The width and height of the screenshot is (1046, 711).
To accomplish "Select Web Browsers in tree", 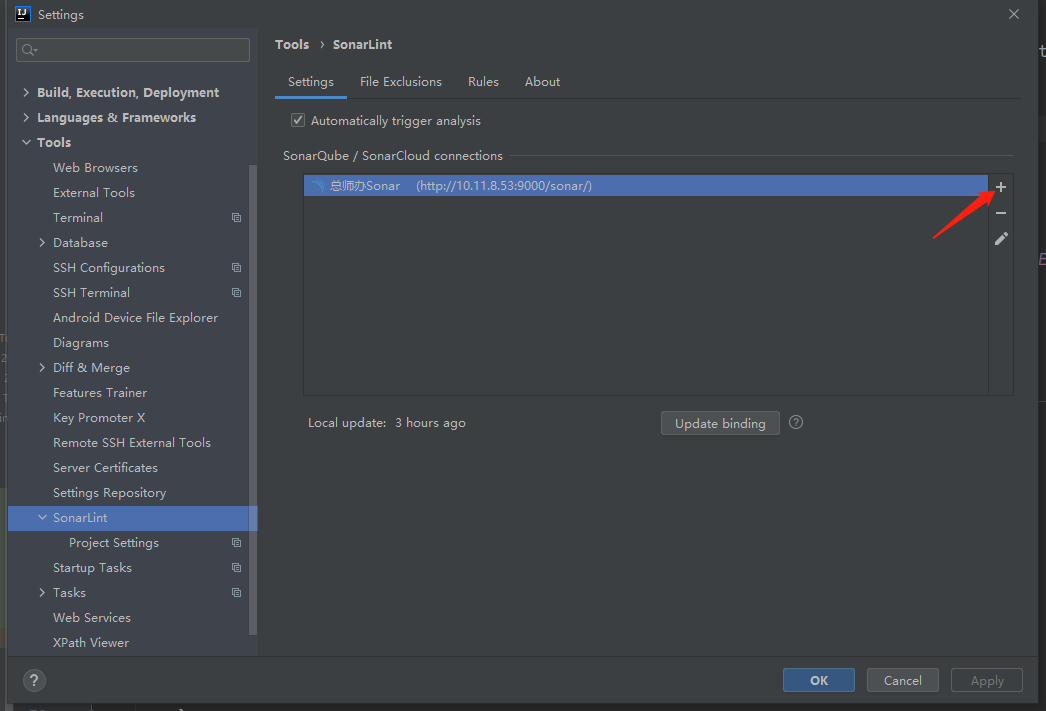I will 95,167.
